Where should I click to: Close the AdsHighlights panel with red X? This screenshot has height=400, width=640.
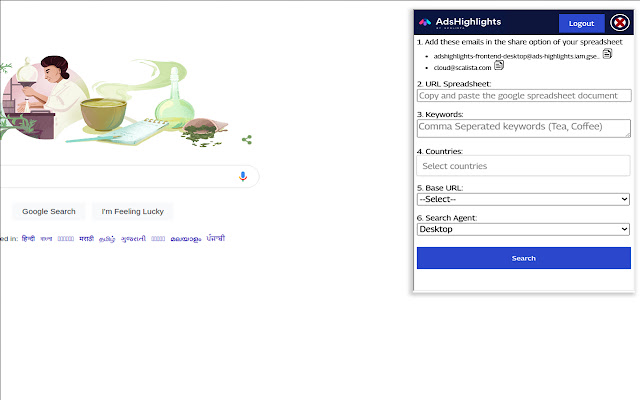(x=620, y=22)
